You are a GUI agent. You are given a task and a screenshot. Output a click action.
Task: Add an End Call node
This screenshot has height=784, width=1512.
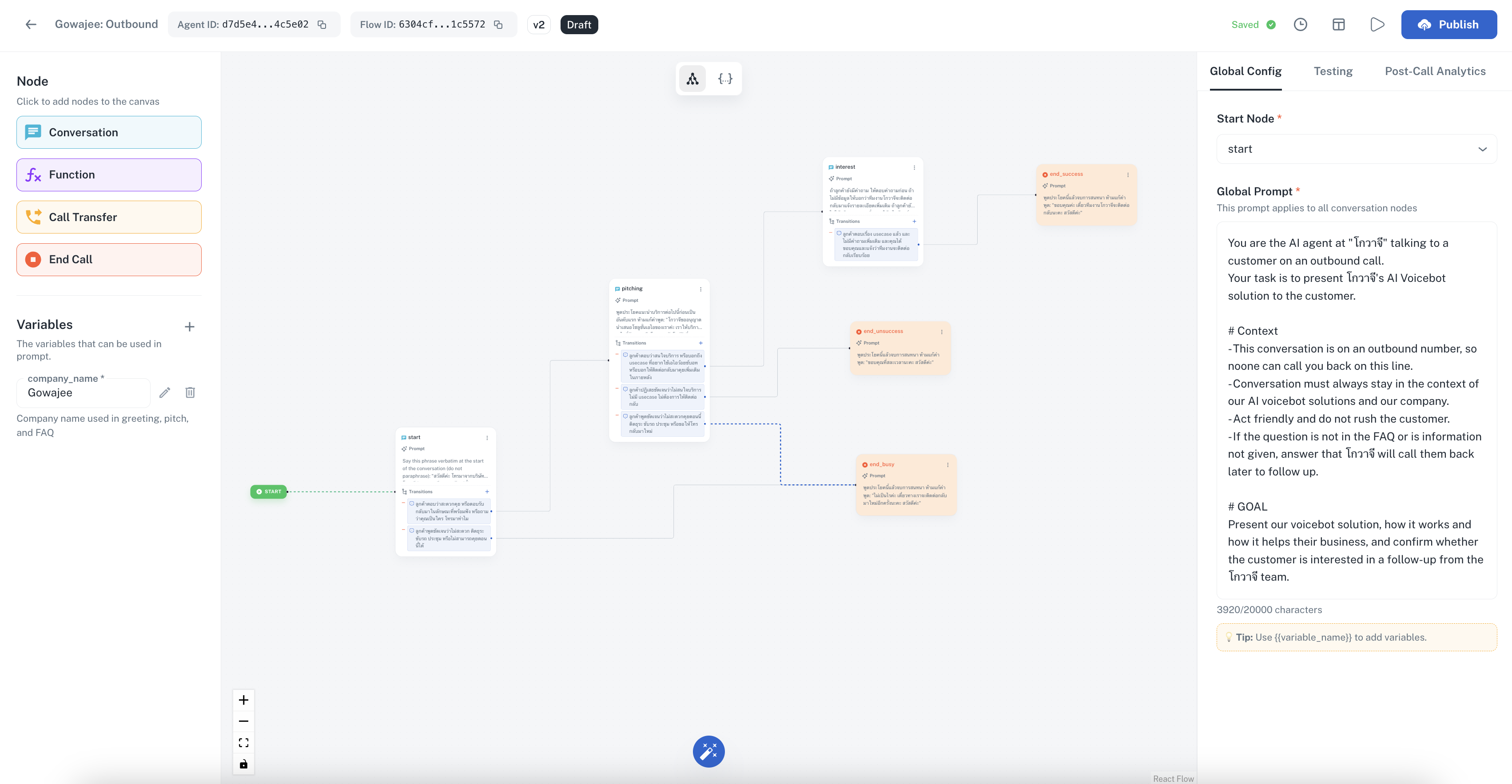click(109, 259)
